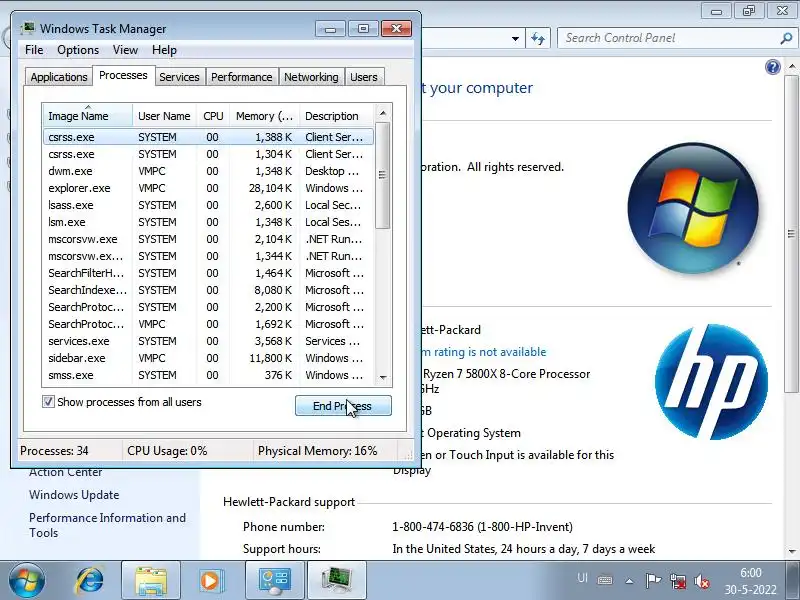Image resolution: width=800 pixels, height=600 pixels.
Task: Expand the address bar history dropdown
Action: 515,38
